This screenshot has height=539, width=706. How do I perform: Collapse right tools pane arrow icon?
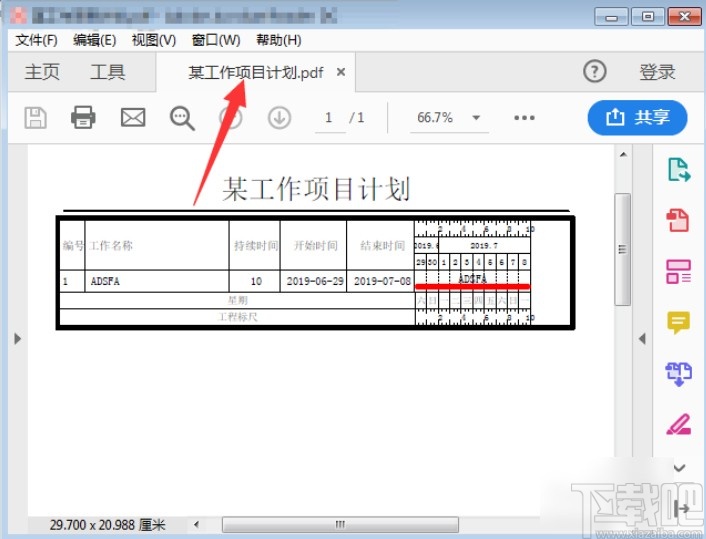[x=682, y=509]
